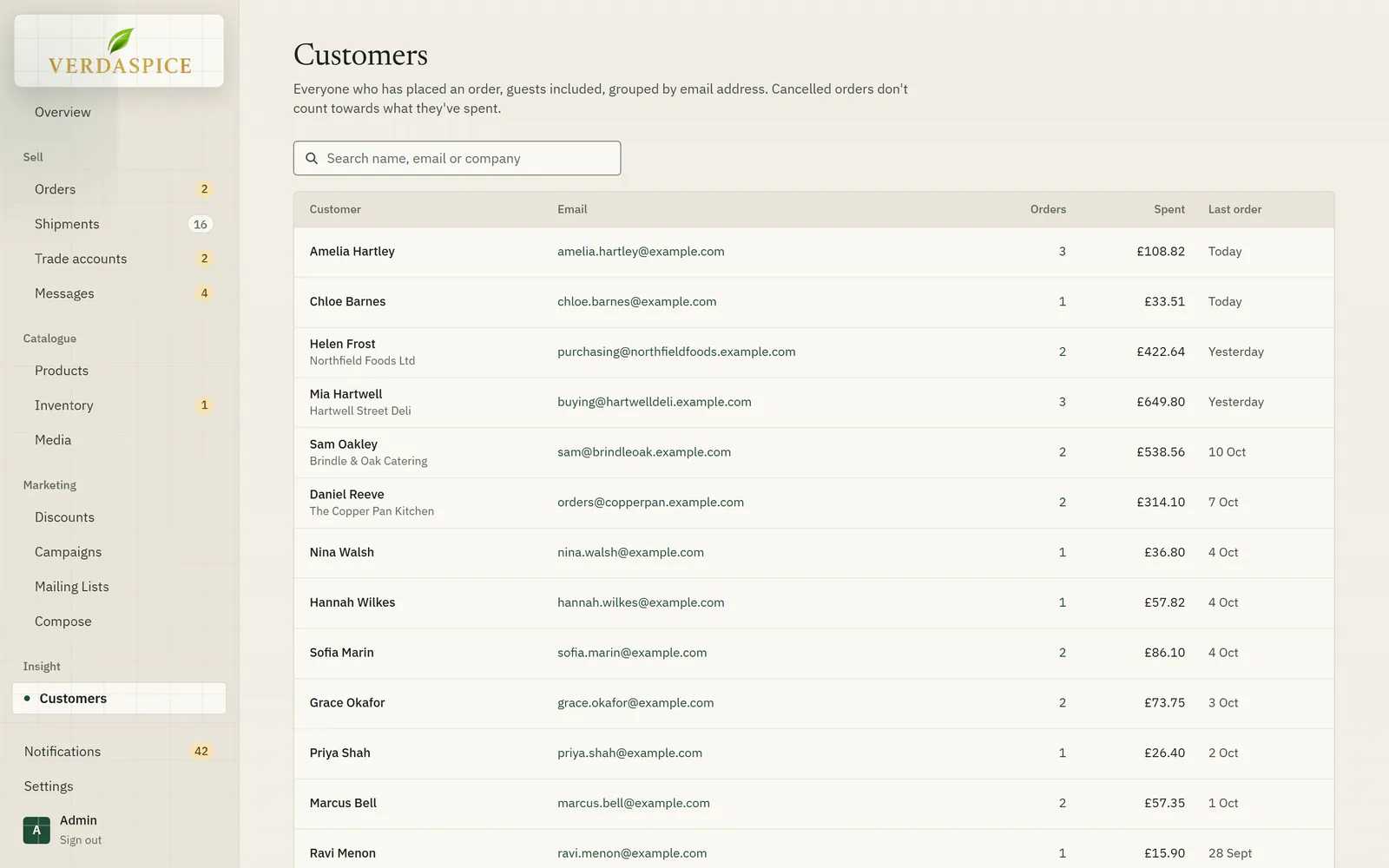Open the Helen Frost customer row
Image resolution: width=1389 pixels, height=868 pixels.
coord(813,352)
